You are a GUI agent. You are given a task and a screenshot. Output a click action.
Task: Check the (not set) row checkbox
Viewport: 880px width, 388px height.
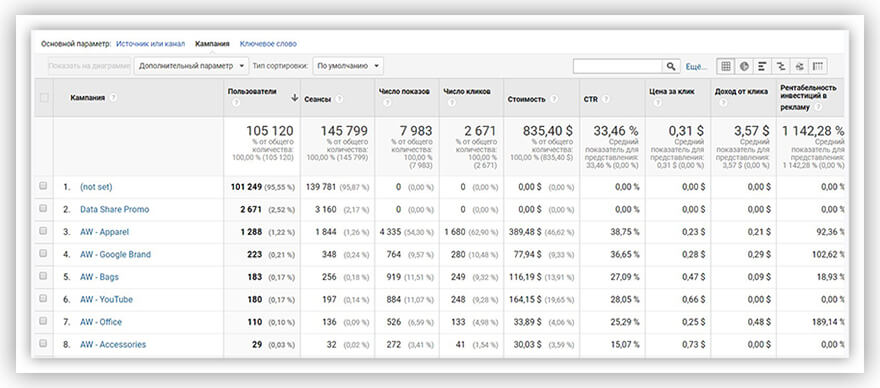[x=44, y=186]
